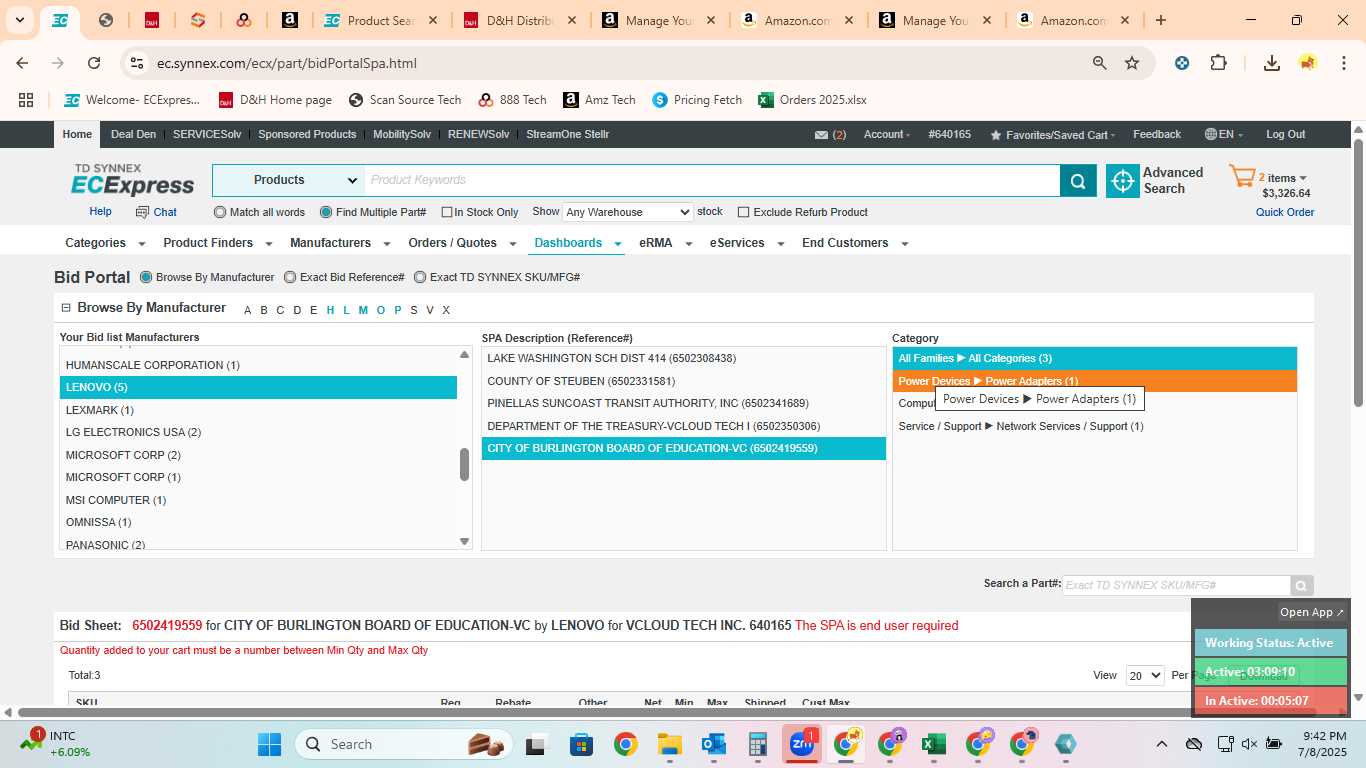Open the Chrome zoom magnifier icon

[1099, 63]
